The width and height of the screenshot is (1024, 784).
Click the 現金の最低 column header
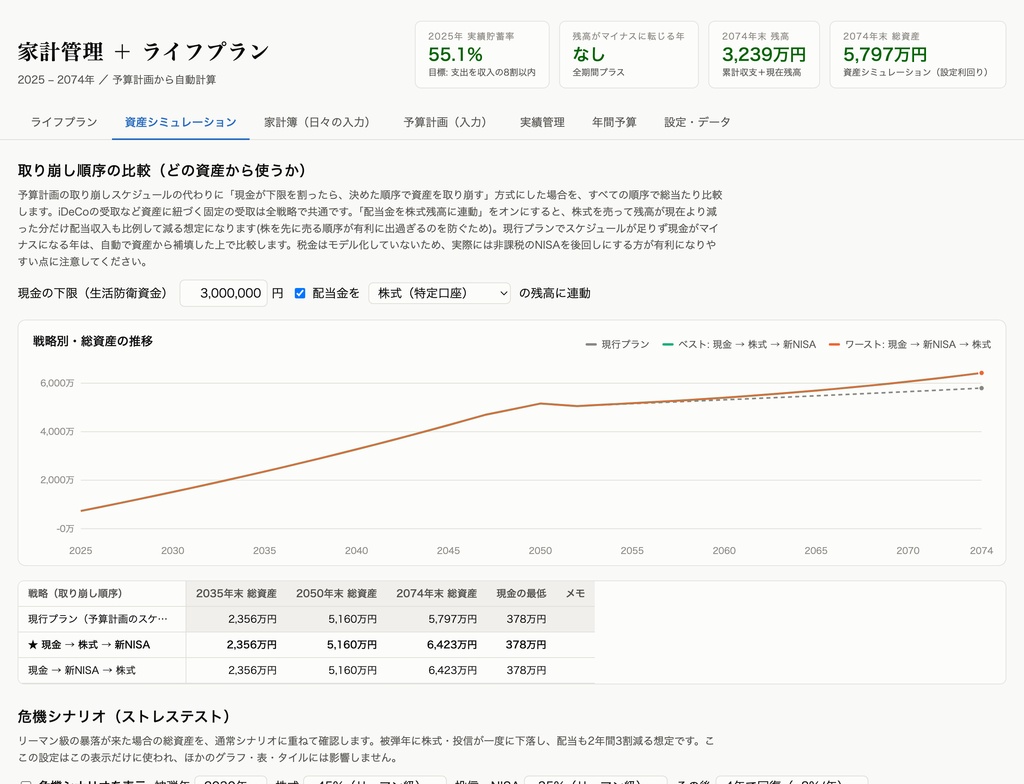pyautogui.click(x=521, y=593)
